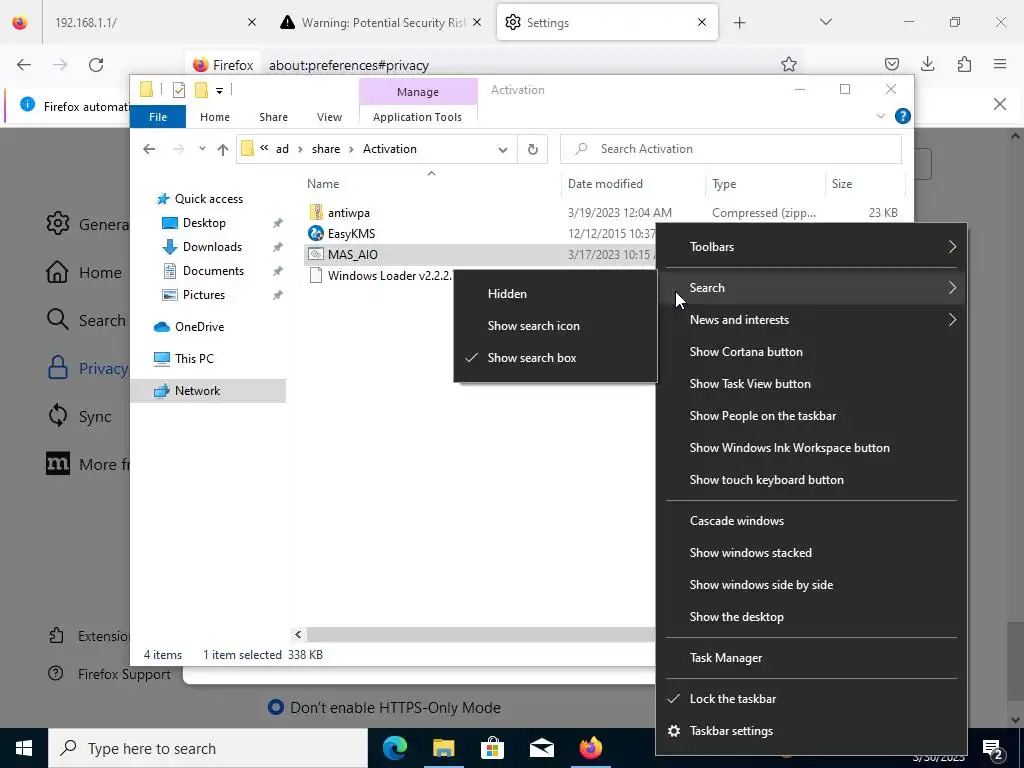This screenshot has width=1024, height=768.
Task: Choose Show search box option
Action: point(555,358)
